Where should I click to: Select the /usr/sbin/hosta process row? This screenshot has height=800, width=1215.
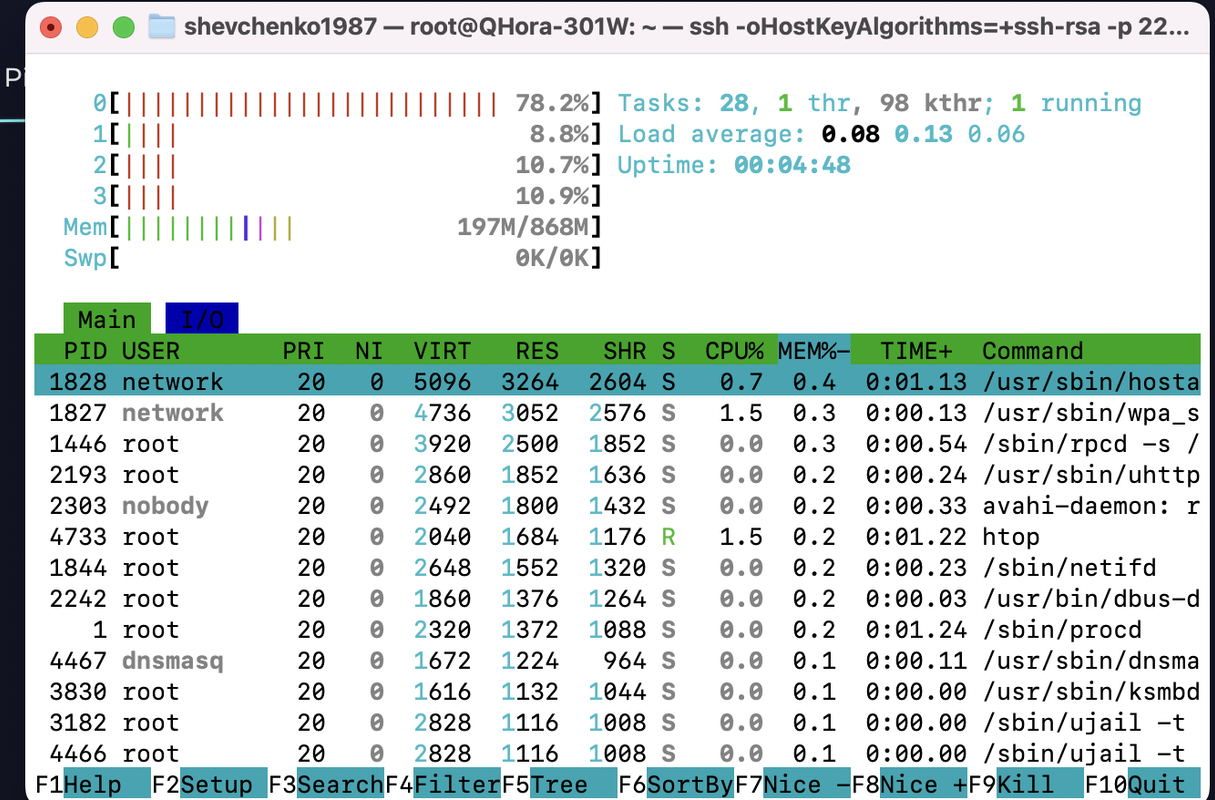[617, 381]
